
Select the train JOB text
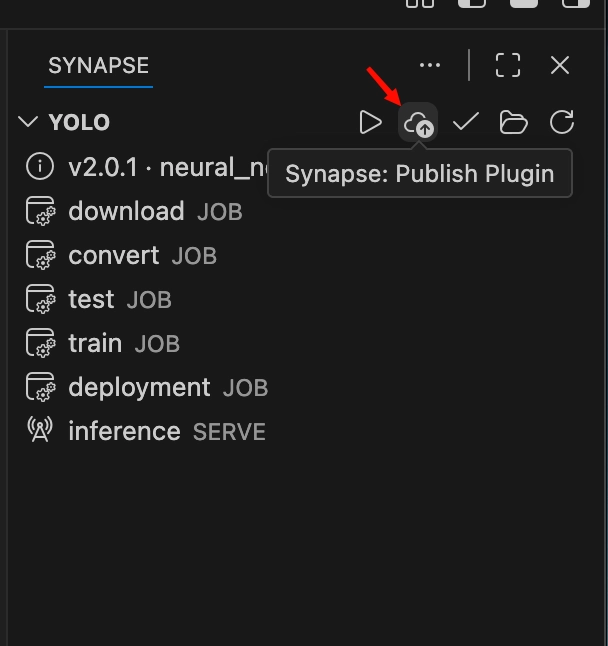tap(124, 344)
